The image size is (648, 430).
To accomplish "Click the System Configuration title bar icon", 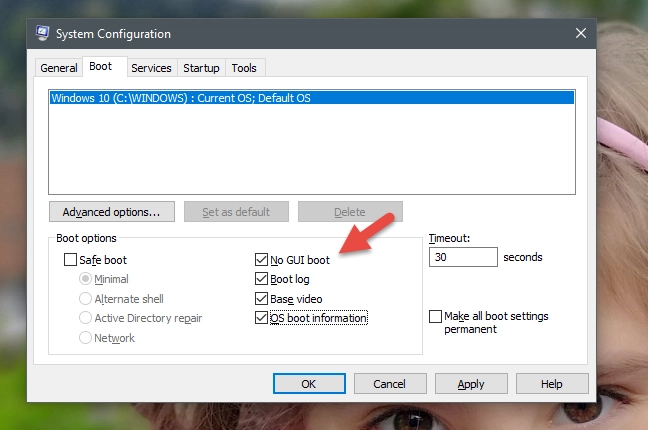I will click(42, 33).
